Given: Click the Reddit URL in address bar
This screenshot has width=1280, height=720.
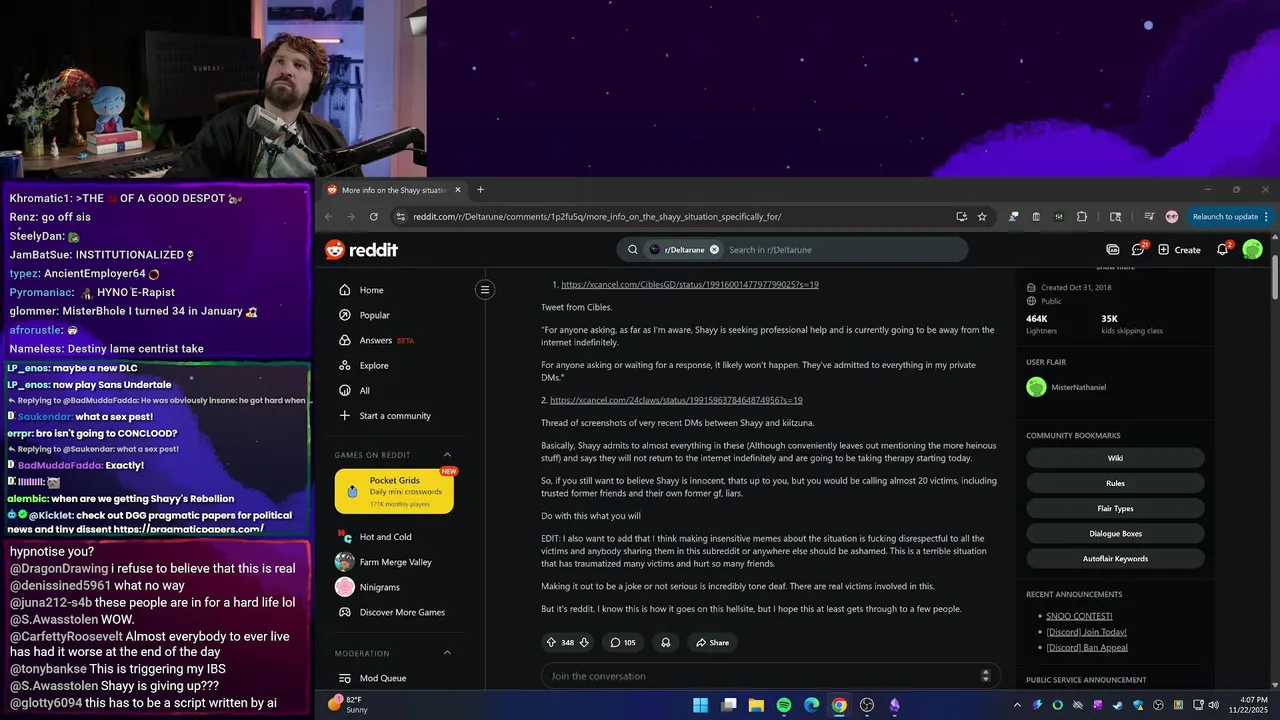Looking at the screenshot, I should pyautogui.click(x=597, y=216).
